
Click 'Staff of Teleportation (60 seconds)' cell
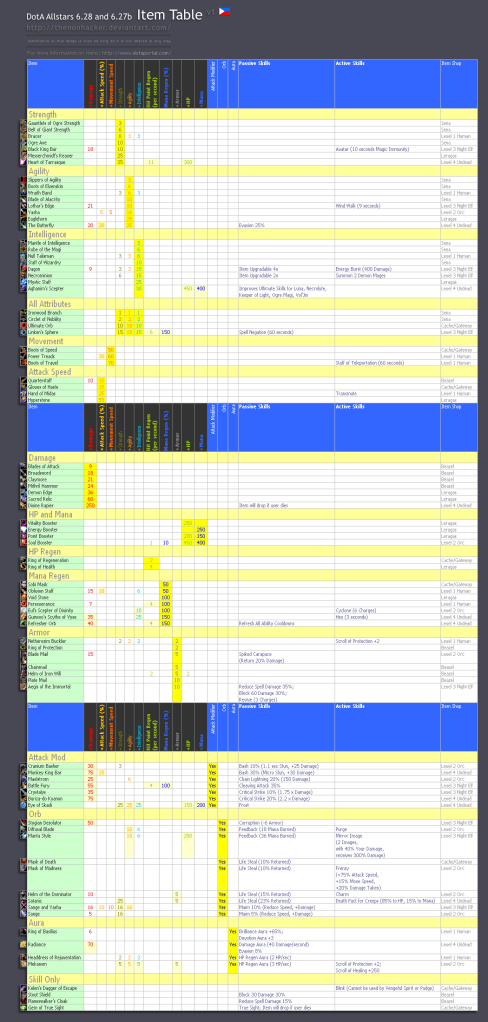(x=371, y=363)
